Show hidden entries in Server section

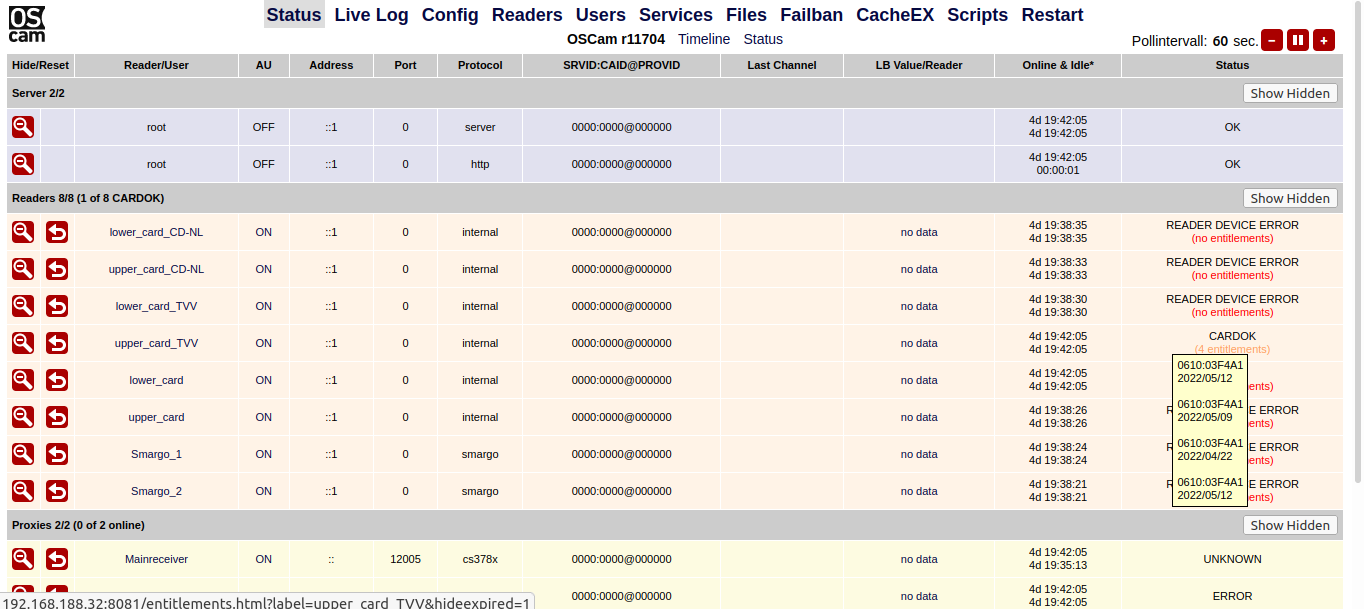point(1290,93)
